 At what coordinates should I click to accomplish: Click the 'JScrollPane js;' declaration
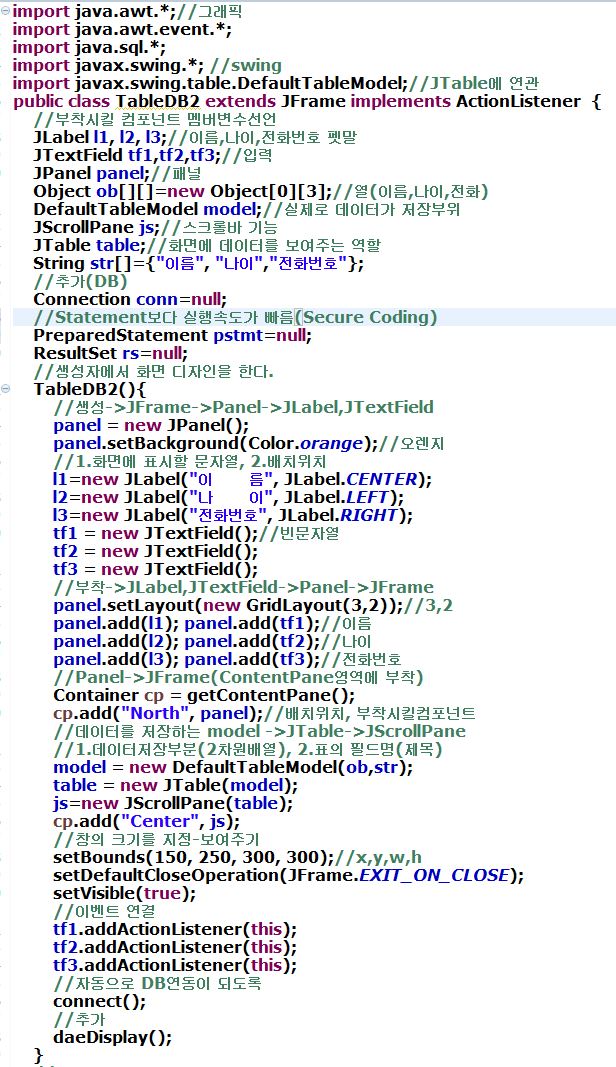coord(155,227)
